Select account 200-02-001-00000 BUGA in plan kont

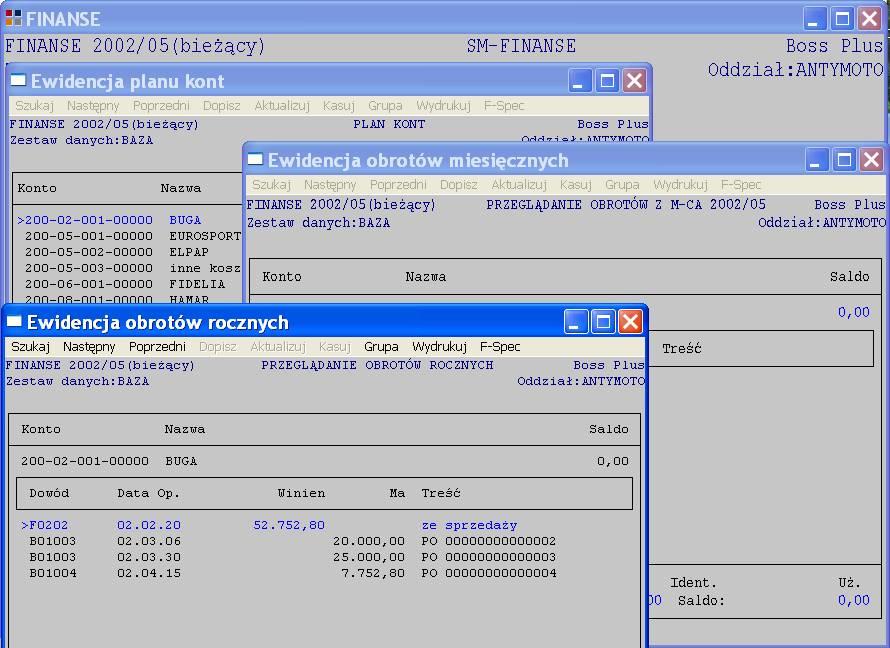pyautogui.click(x=128, y=220)
